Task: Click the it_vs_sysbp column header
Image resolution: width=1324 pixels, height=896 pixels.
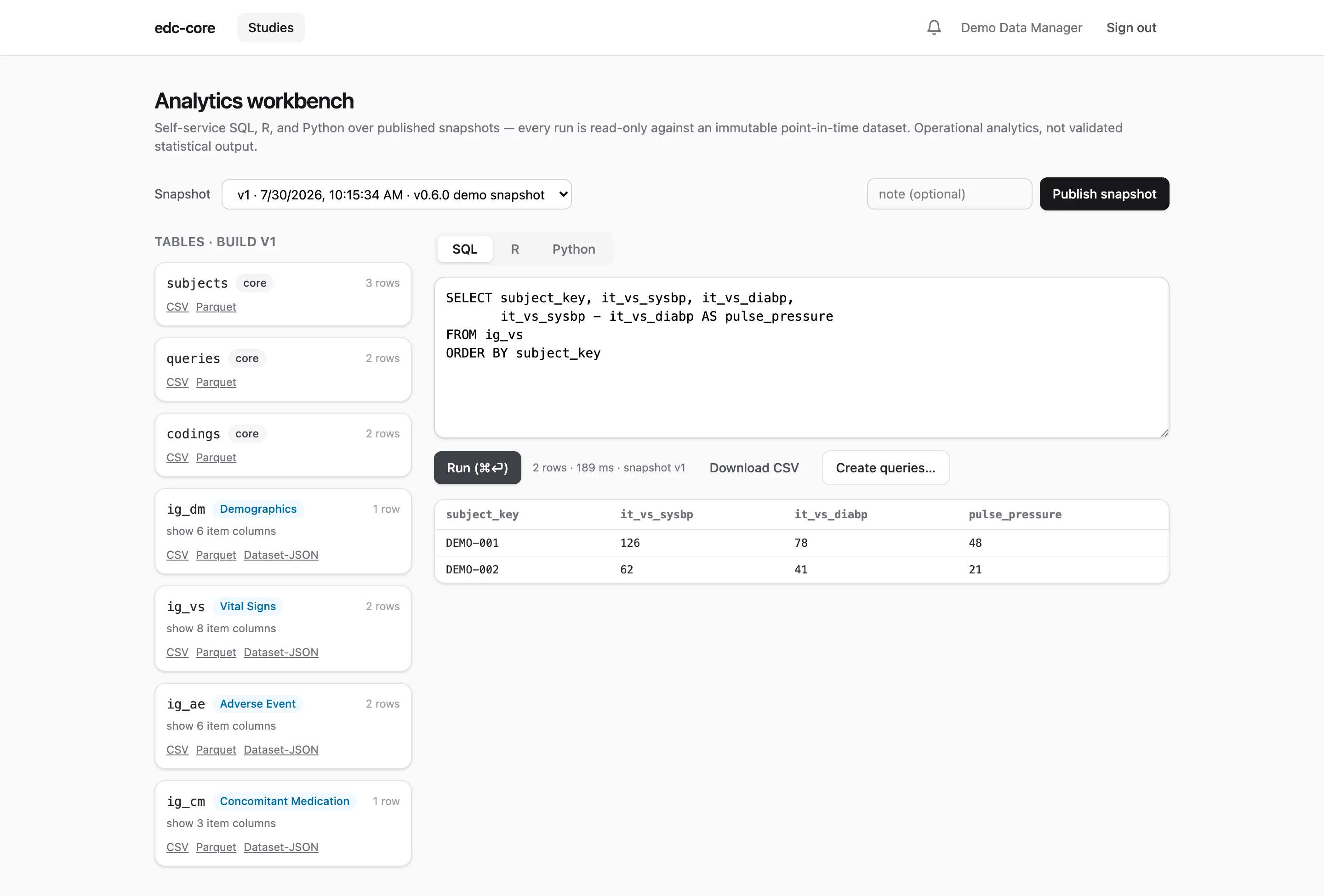Action: point(656,515)
